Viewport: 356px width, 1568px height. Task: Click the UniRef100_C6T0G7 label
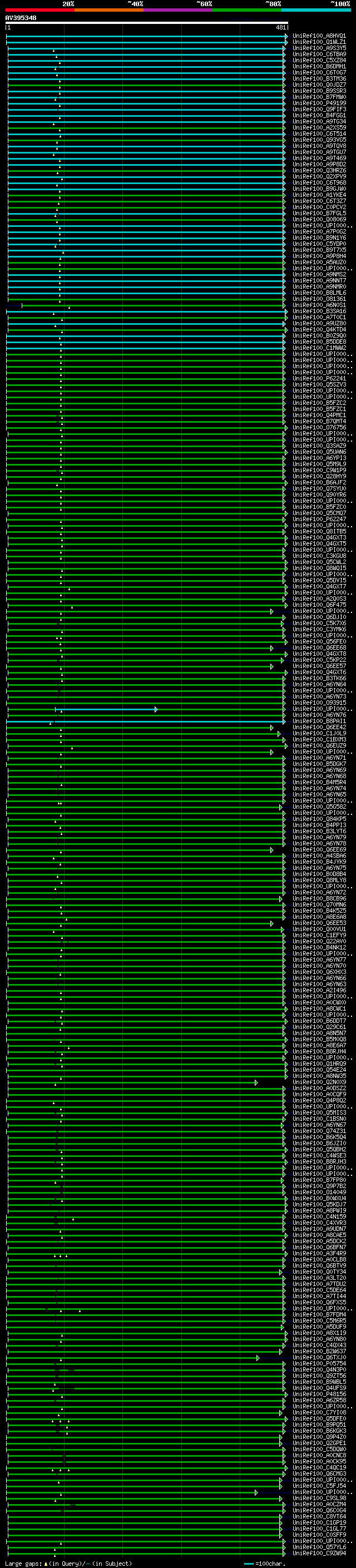pos(319,72)
